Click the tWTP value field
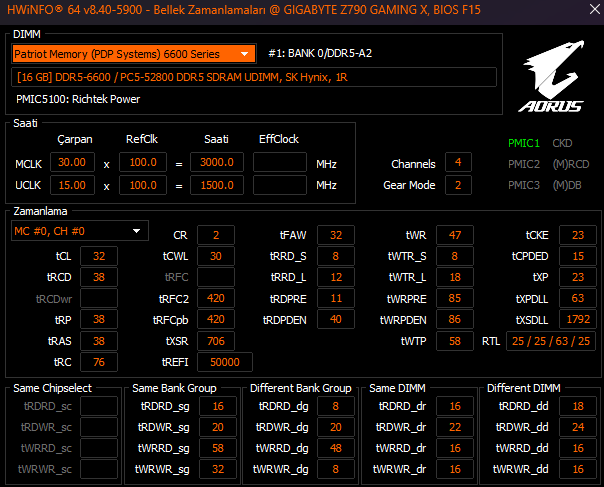The height and width of the screenshot is (487, 604). coord(455,341)
